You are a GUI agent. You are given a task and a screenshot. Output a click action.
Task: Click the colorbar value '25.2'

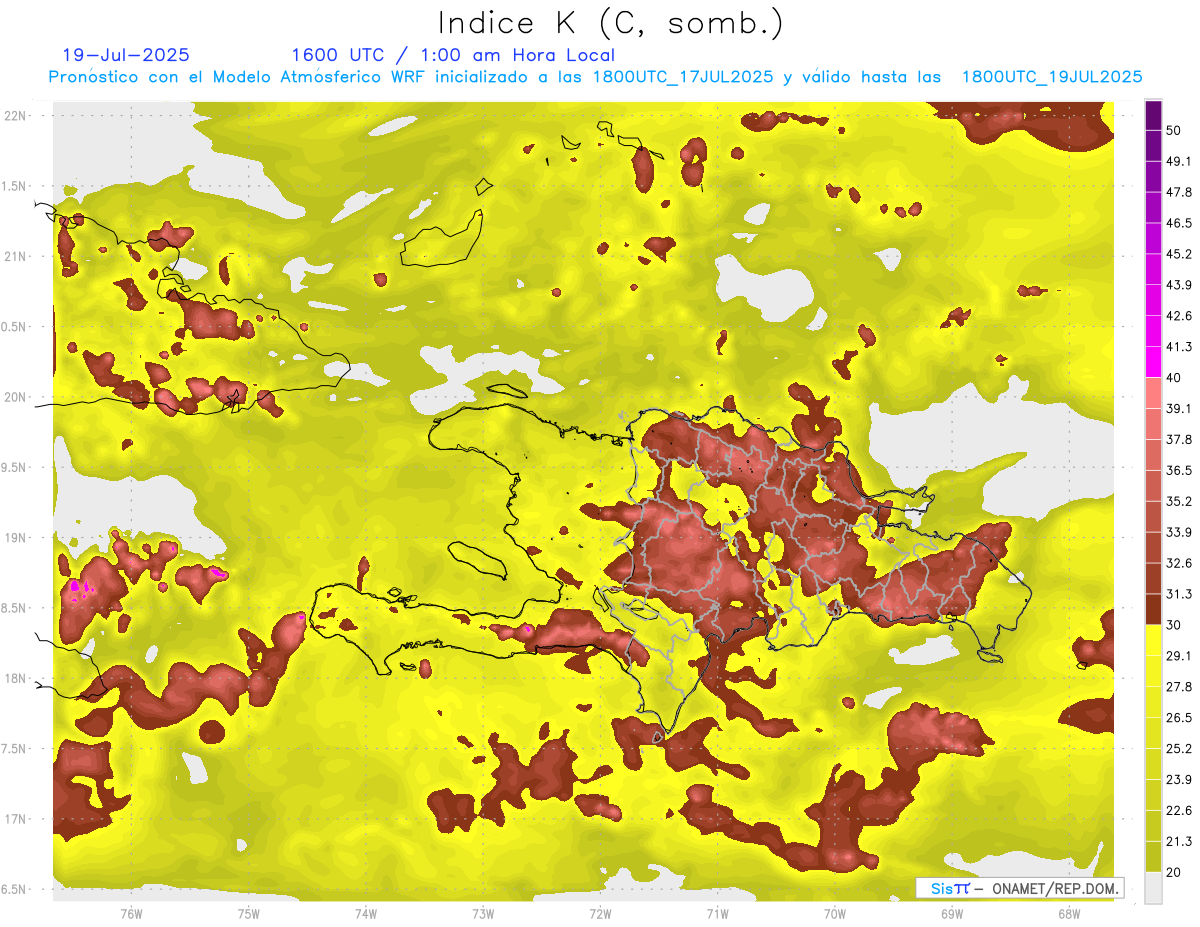[x=1178, y=748]
